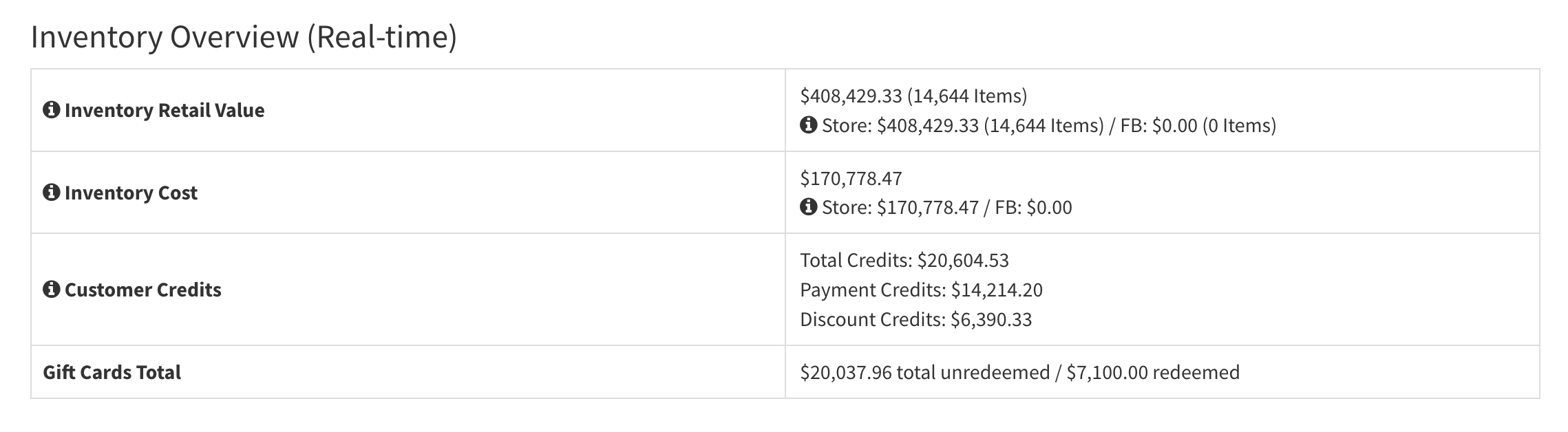Click info icon before Store cost breakdown

tap(808, 207)
